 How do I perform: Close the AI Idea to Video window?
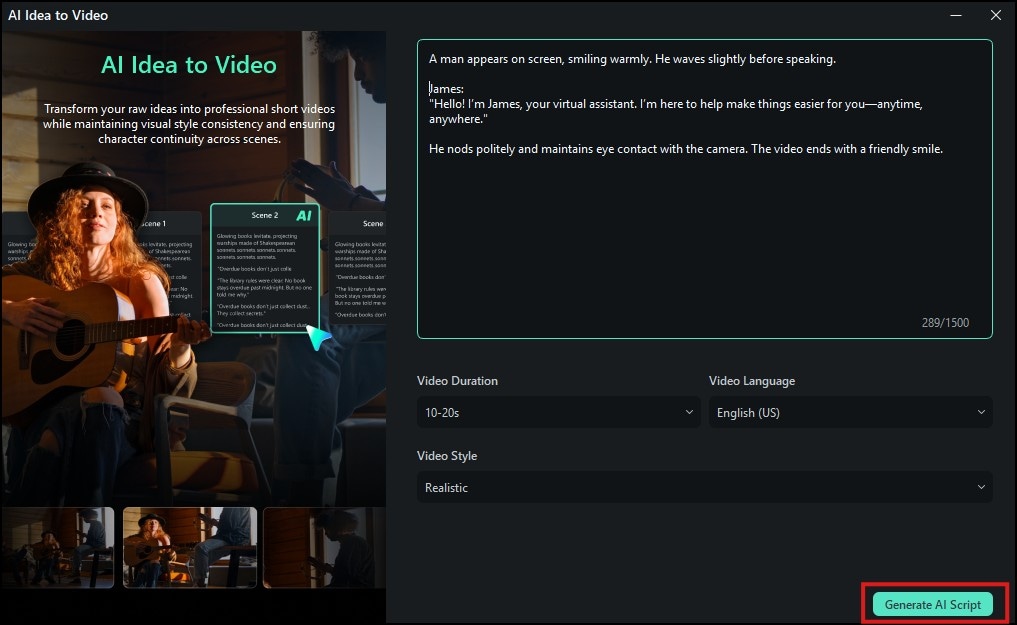coord(996,15)
